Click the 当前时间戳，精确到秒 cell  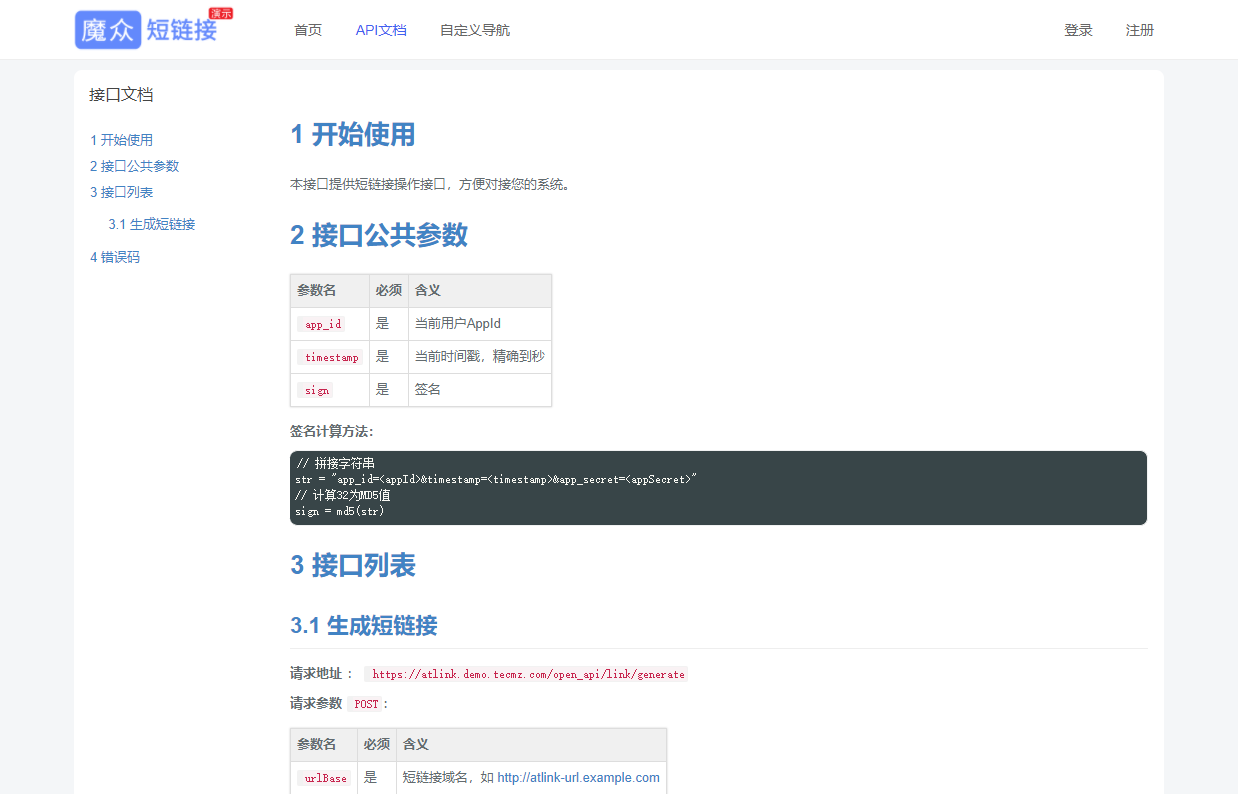pyautogui.click(x=480, y=357)
